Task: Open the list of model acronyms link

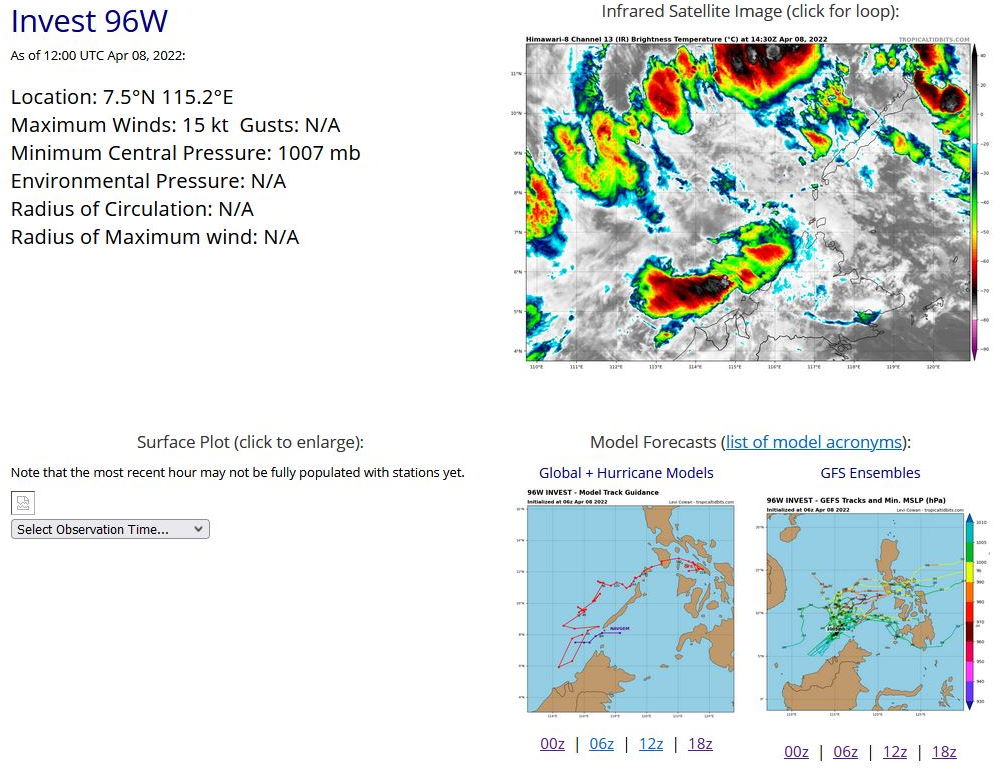Action: (813, 442)
